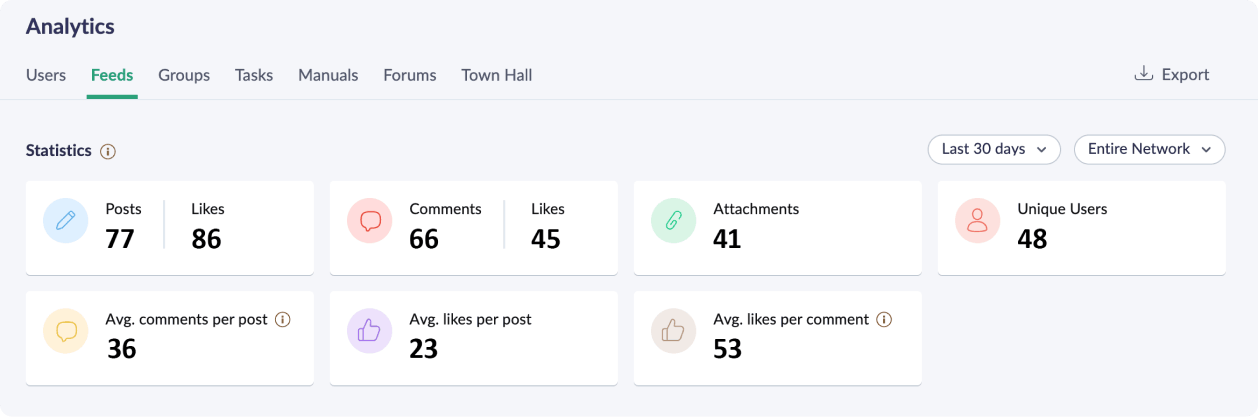Go to the Manuals tab
Viewport: 1258px width, 417px height.
[328, 75]
